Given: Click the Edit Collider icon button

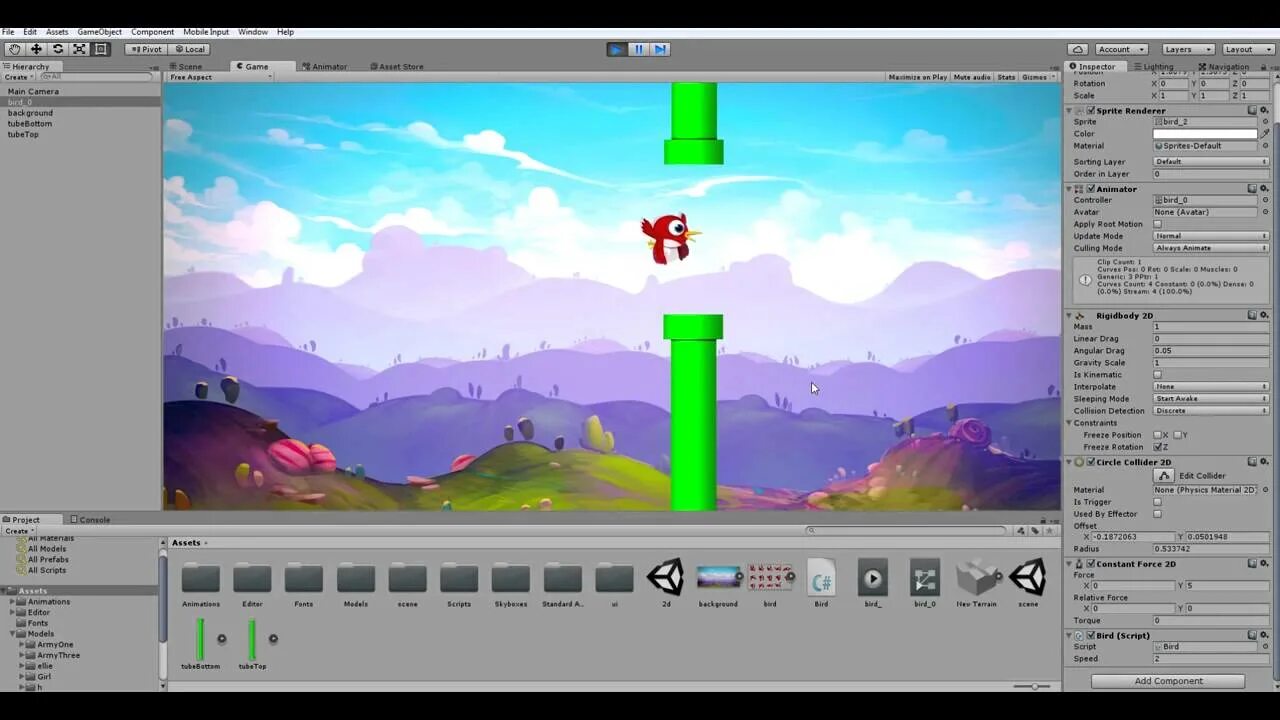Looking at the screenshot, I should pyautogui.click(x=1165, y=476).
